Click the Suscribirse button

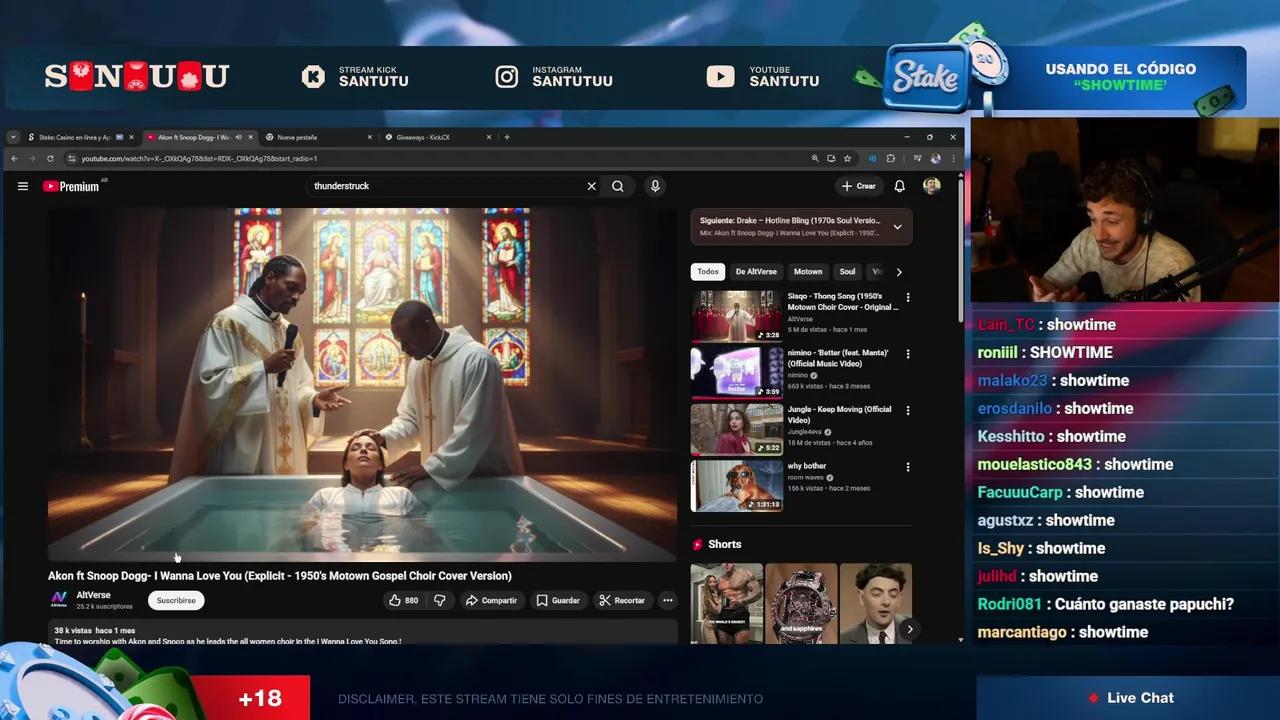176,600
